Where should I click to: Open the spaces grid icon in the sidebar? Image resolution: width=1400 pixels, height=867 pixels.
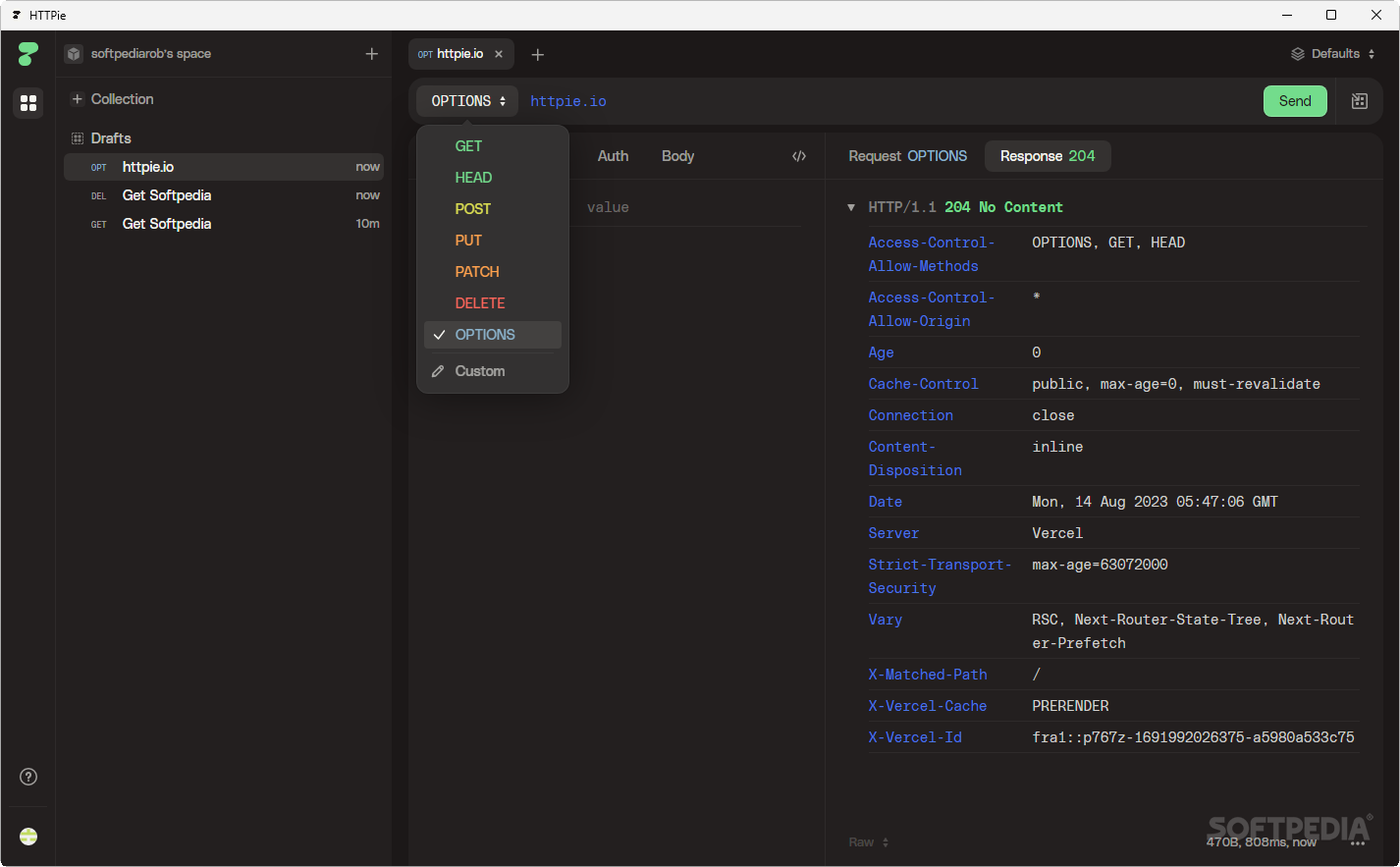tap(28, 102)
